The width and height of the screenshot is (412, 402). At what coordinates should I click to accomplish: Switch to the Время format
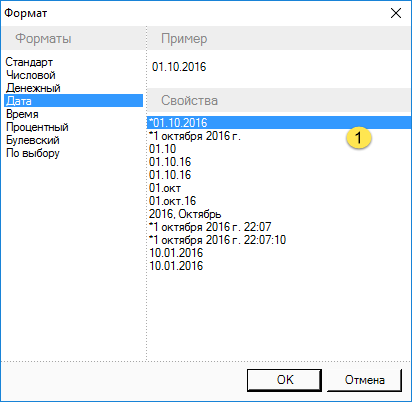pyautogui.click(x=22, y=114)
